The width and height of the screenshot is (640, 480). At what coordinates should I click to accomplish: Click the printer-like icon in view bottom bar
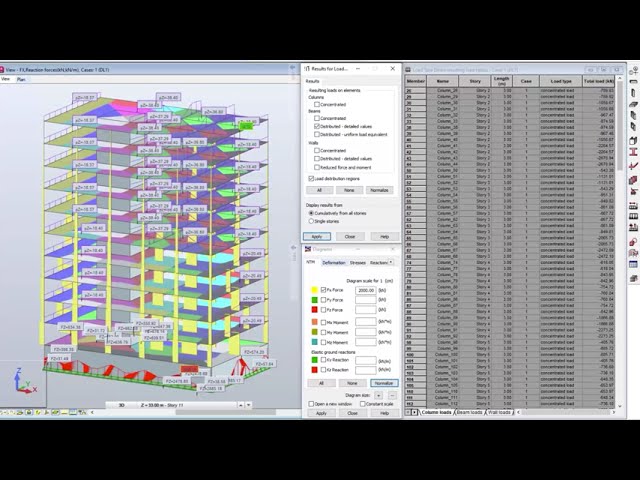click(x=29, y=412)
